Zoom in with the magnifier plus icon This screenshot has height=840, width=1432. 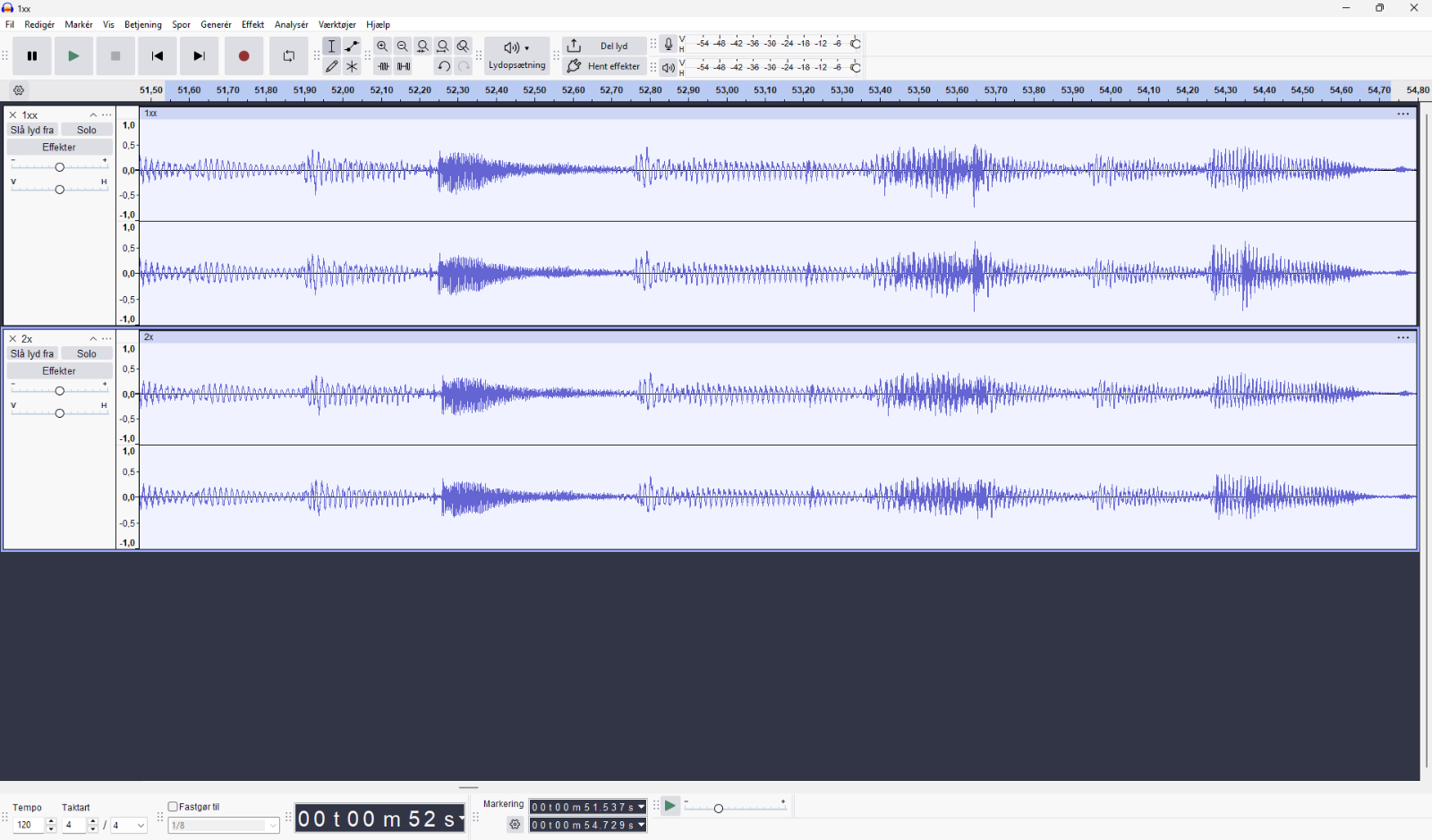(x=382, y=47)
